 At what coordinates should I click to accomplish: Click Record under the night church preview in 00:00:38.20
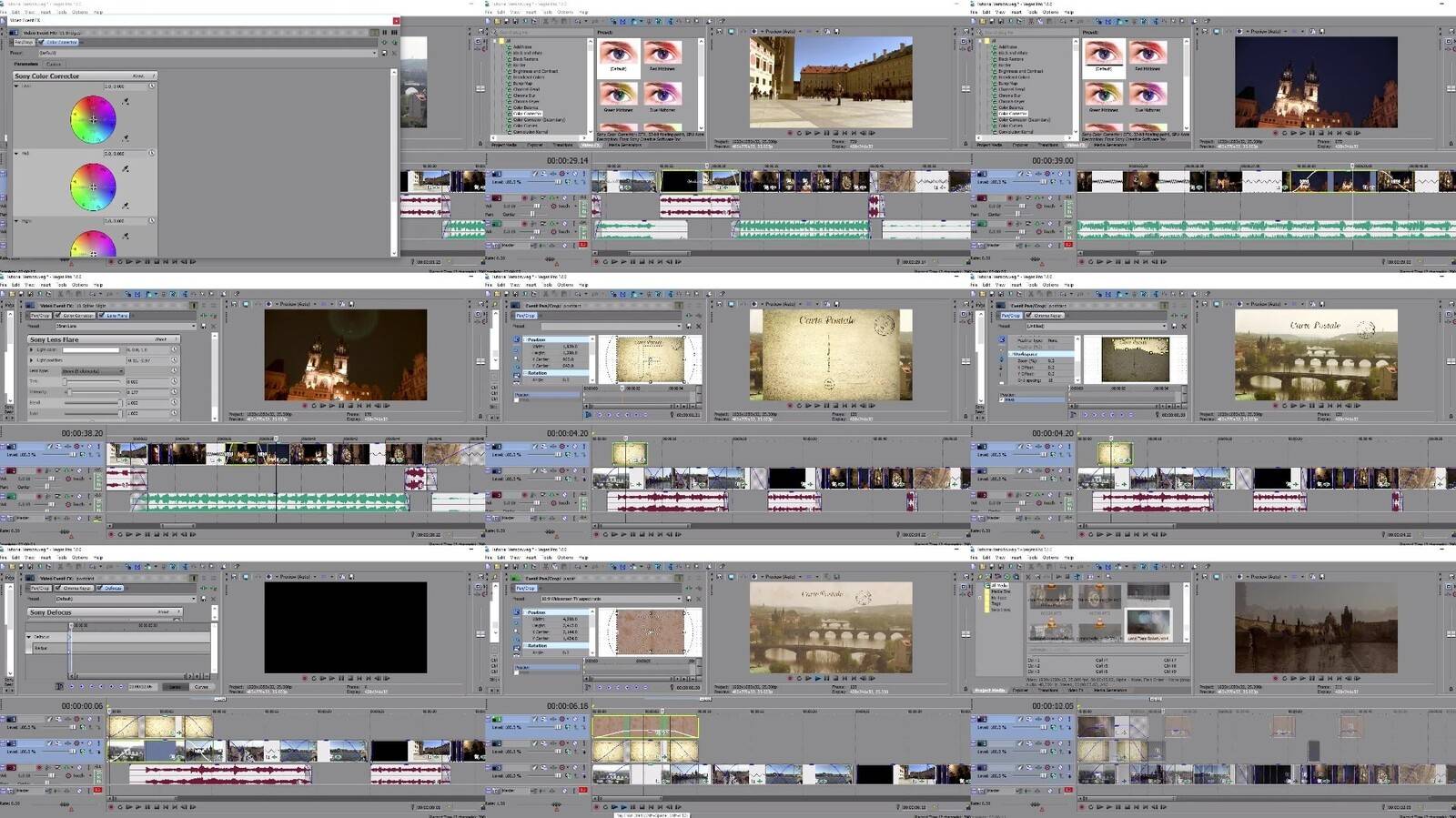pyautogui.click(x=305, y=406)
